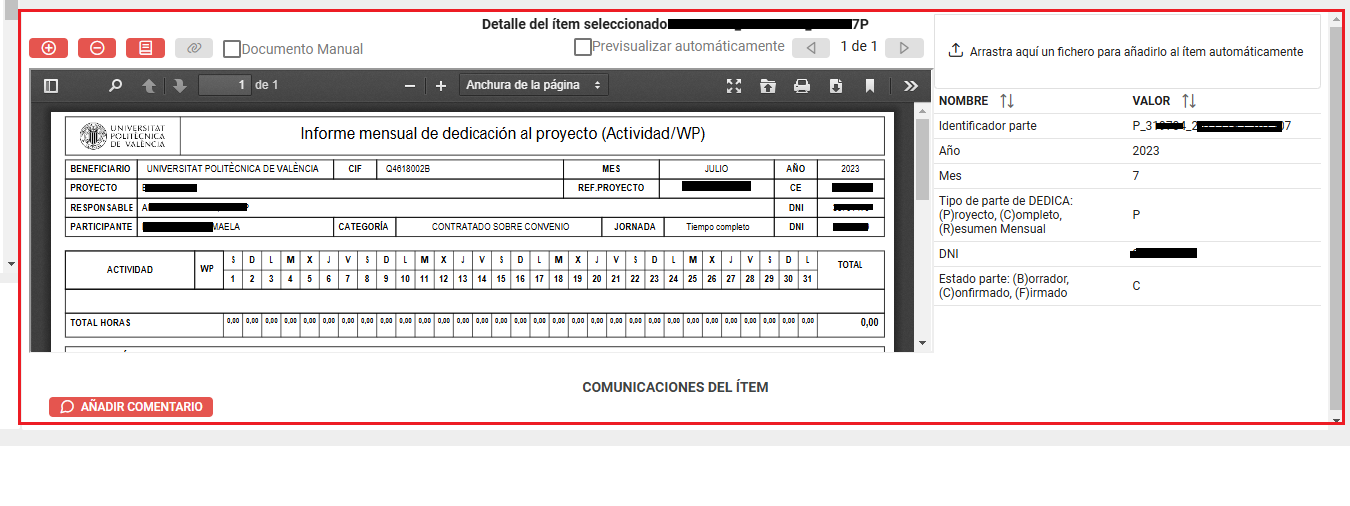Click the PDF page number input field

tap(225, 86)
